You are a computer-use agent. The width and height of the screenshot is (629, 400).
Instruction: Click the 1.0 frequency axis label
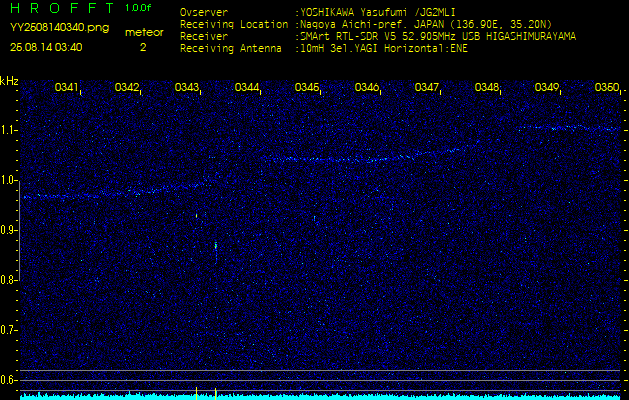tap(8, 180)
